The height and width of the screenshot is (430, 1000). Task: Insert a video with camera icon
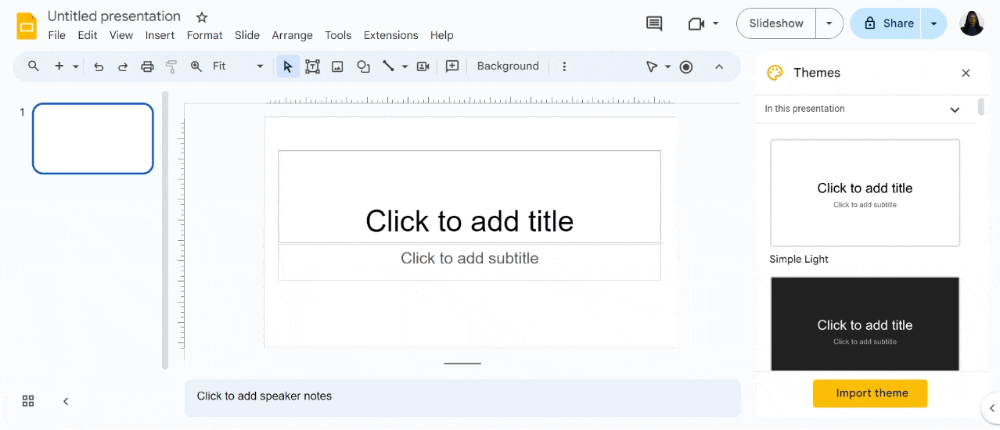coord(423,66)
